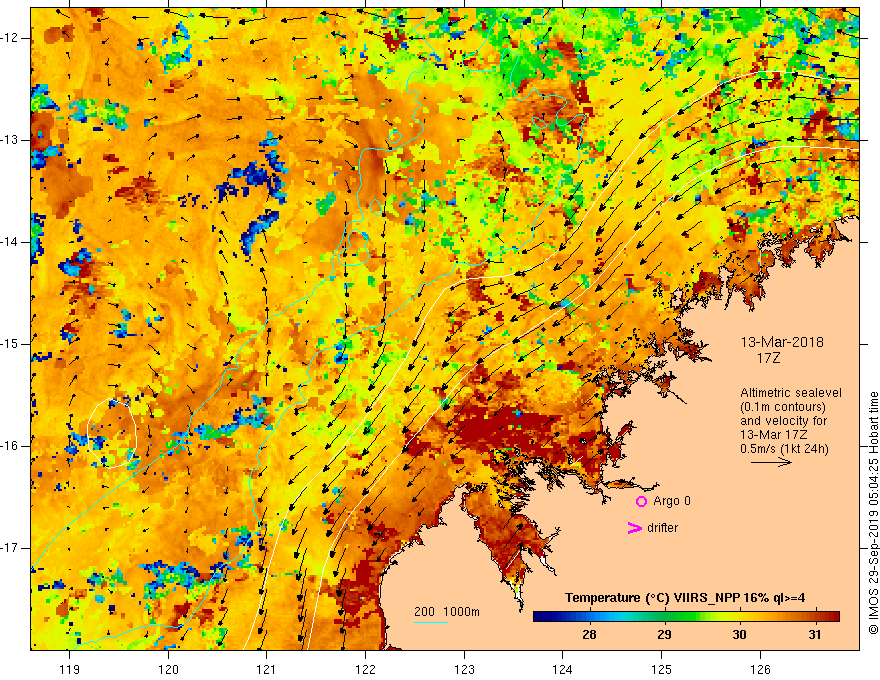880x680 pixels.
Task: Click the IMOS copyright timestamp text
Action: click(x=873, y=514)
